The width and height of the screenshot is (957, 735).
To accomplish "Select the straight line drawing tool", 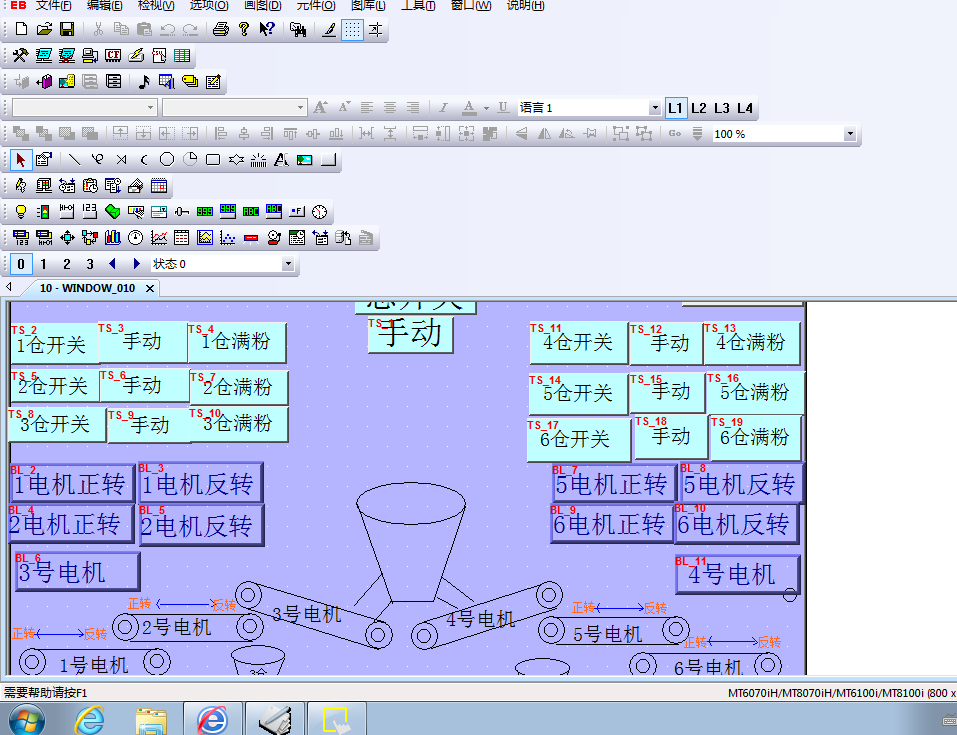I will (73, 159).
